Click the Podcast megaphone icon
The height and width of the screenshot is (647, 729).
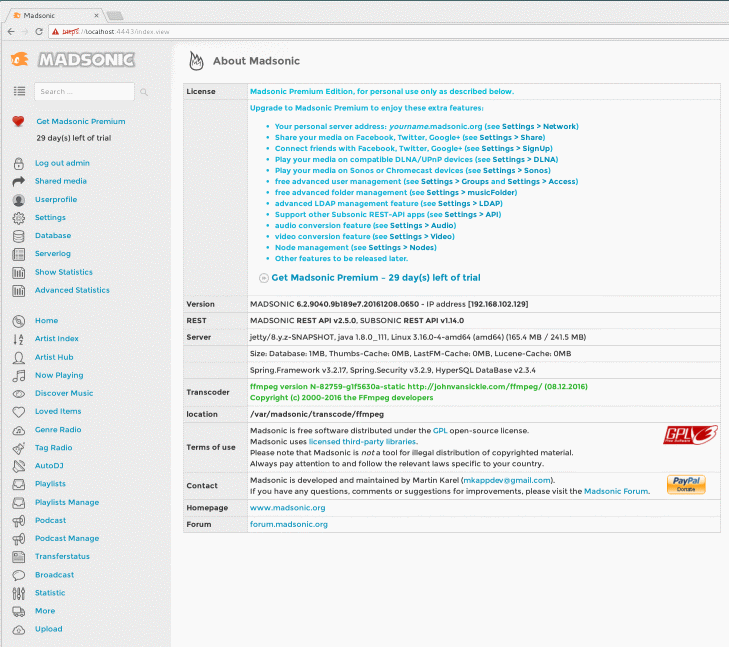point(18,520)
